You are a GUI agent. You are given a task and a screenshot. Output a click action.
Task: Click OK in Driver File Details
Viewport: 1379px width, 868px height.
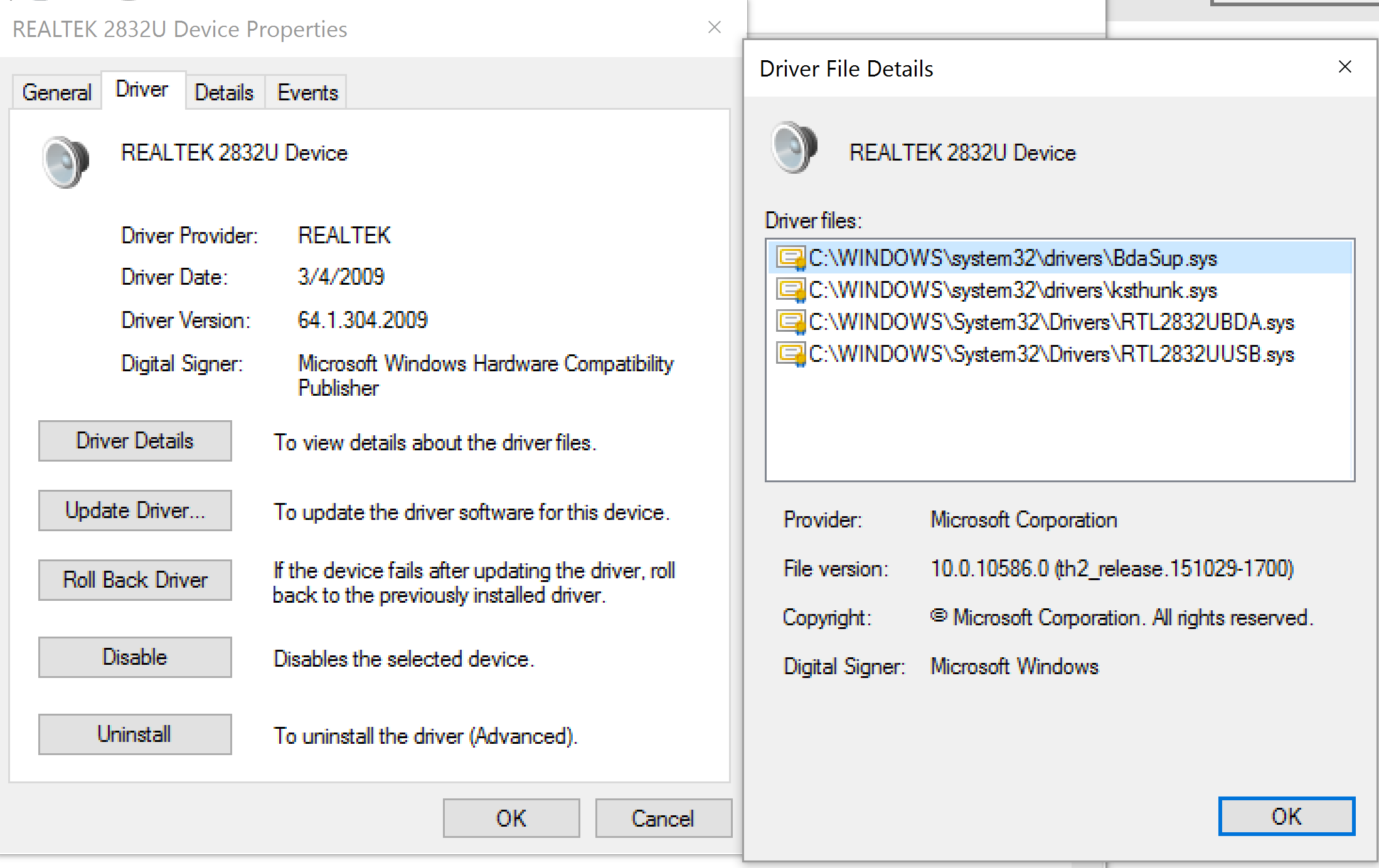(1287, 817)
